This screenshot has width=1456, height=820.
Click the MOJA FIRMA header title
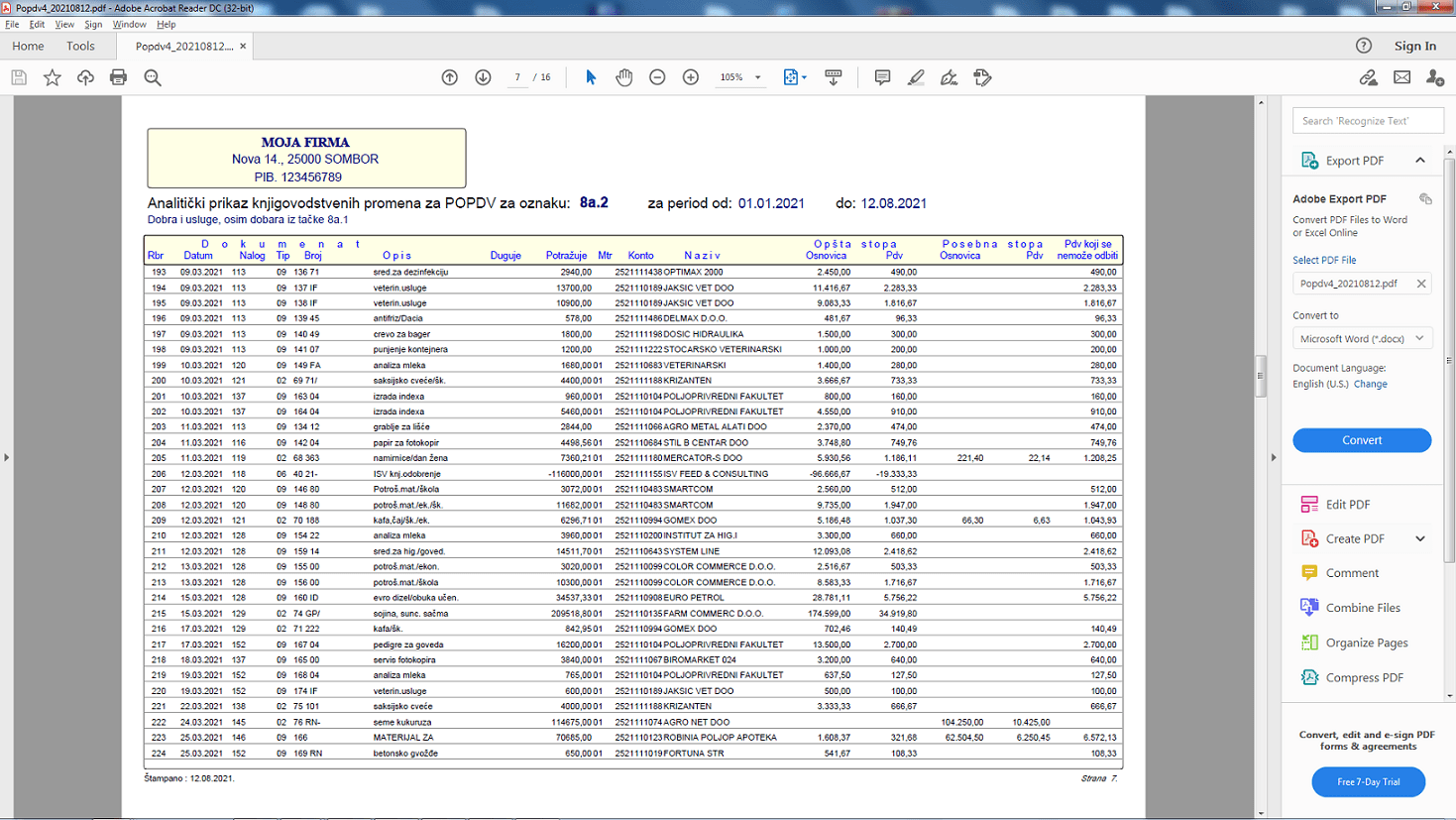click(x=305, y=143)
